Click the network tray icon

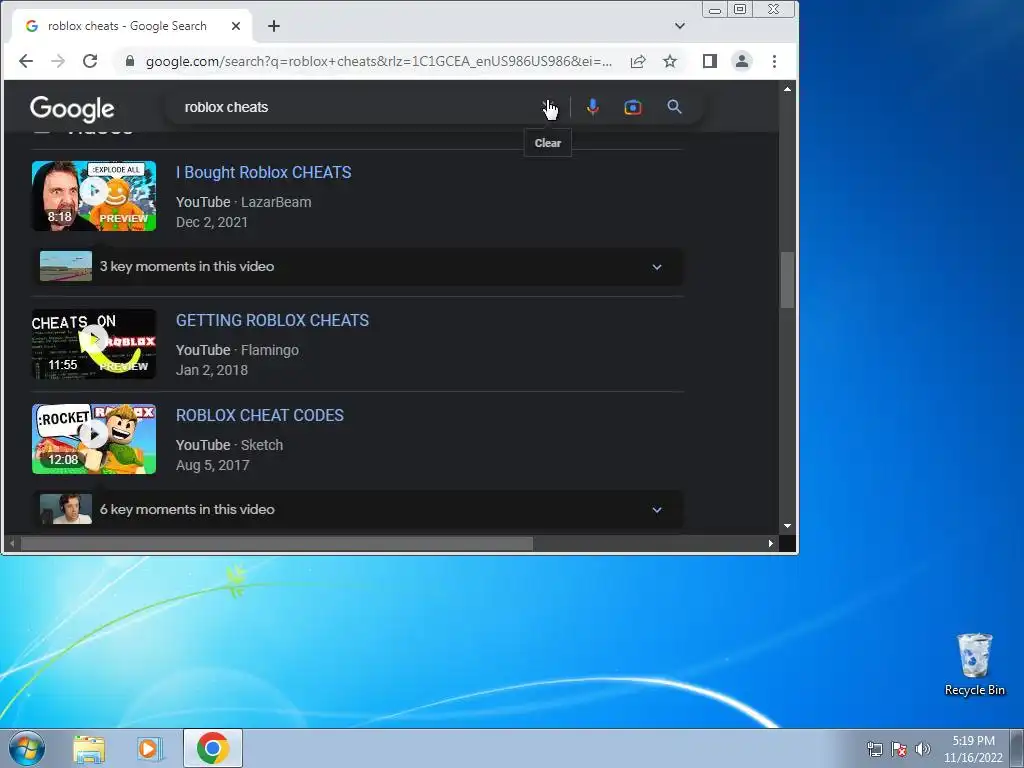[x=874, y=749]
